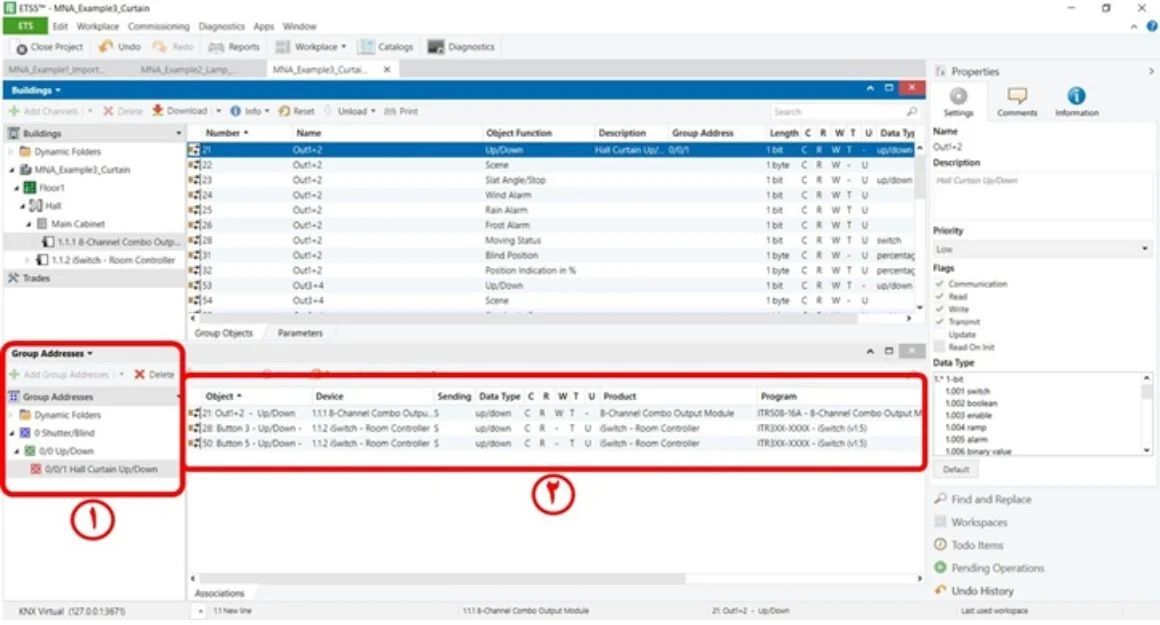Toggle the Read flag checkbox
The height and width of the screenshot is (625, 1160).
(940, 296)
